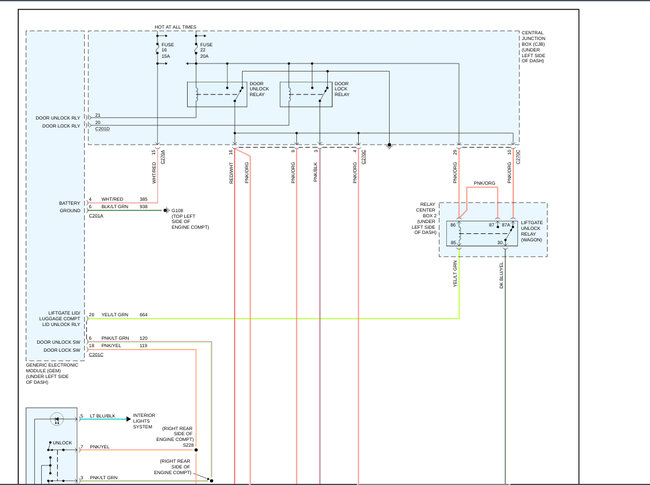Select the DOOR LOCK RLY pin label
Image resolution: width=650 pixels, height=485 pixels.
(61, 126)
